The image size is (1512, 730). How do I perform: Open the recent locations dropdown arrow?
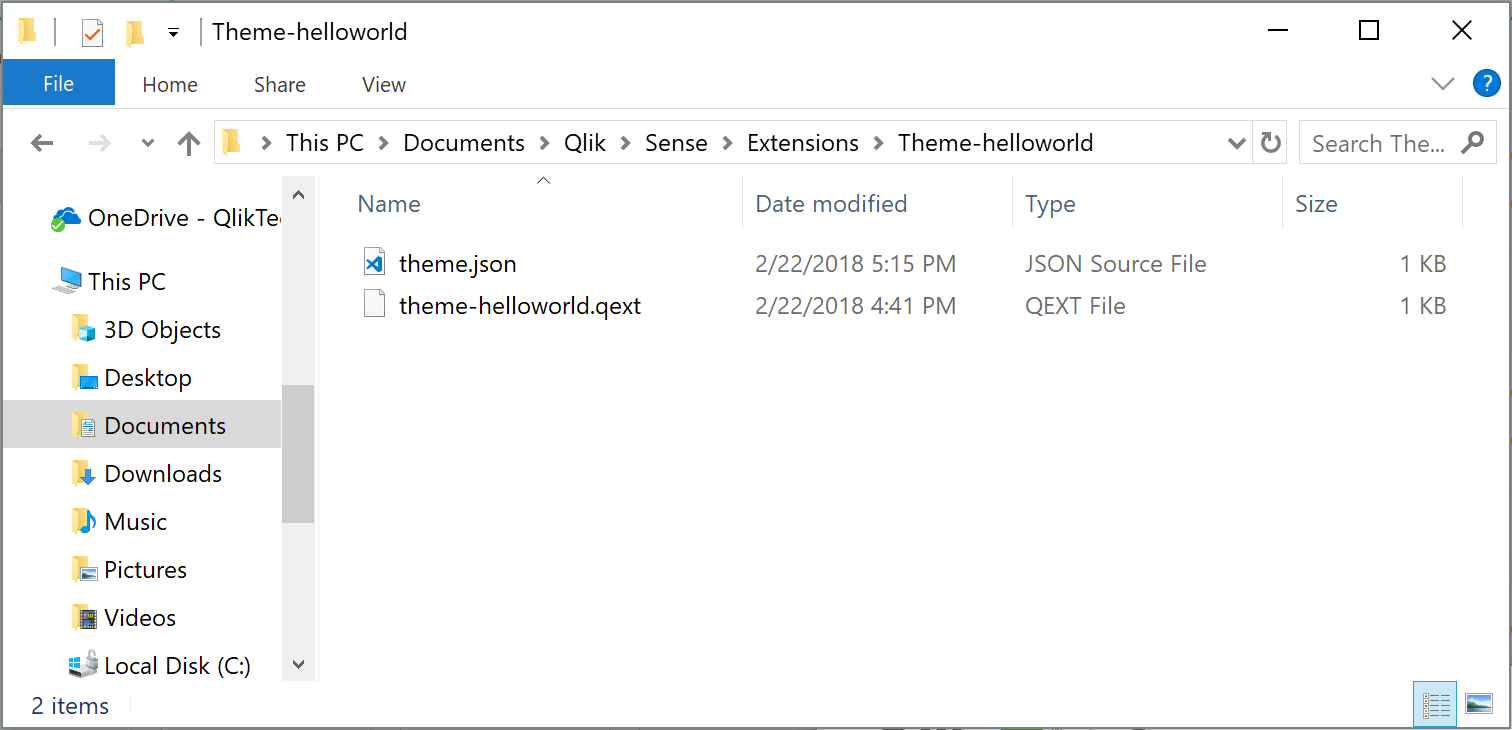click(148, 144)
